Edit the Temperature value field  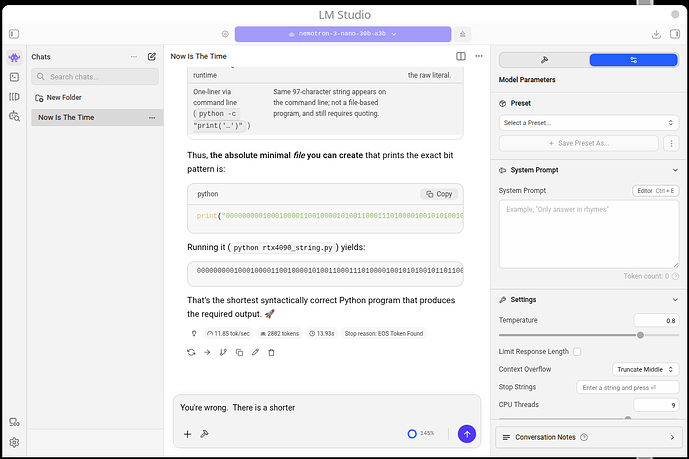click(x=656, y=321)
